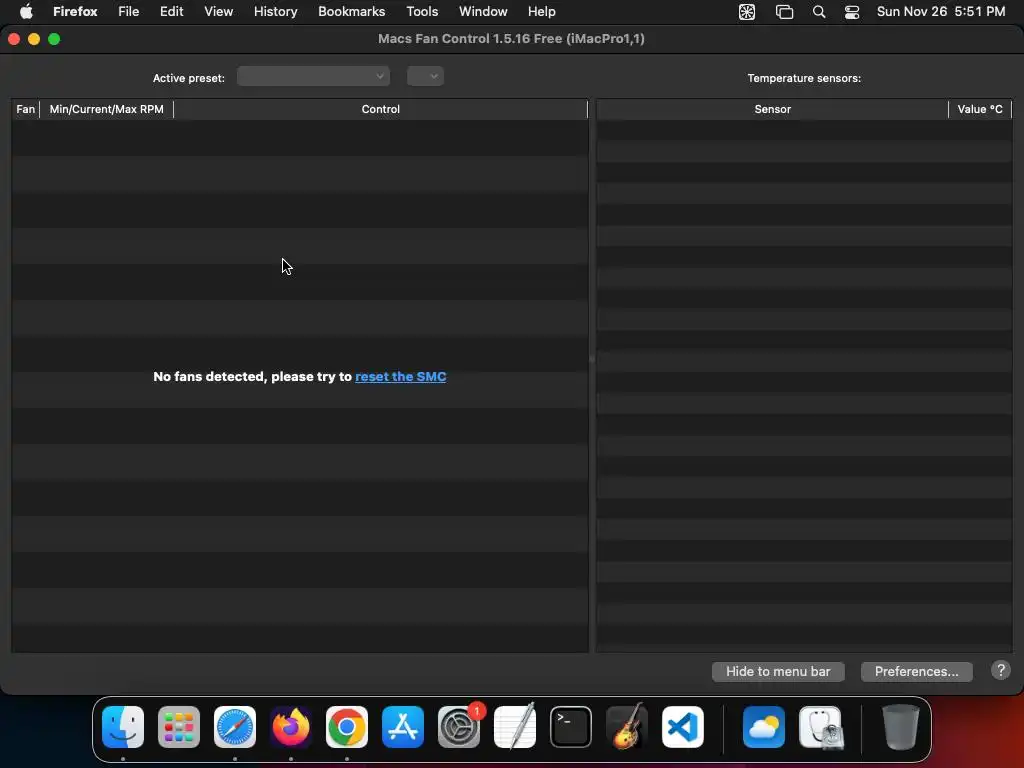Open Spotlight search in the menu bar
Image resolution: width=1024 pixels, height=768 pixels.
point(818,12)
